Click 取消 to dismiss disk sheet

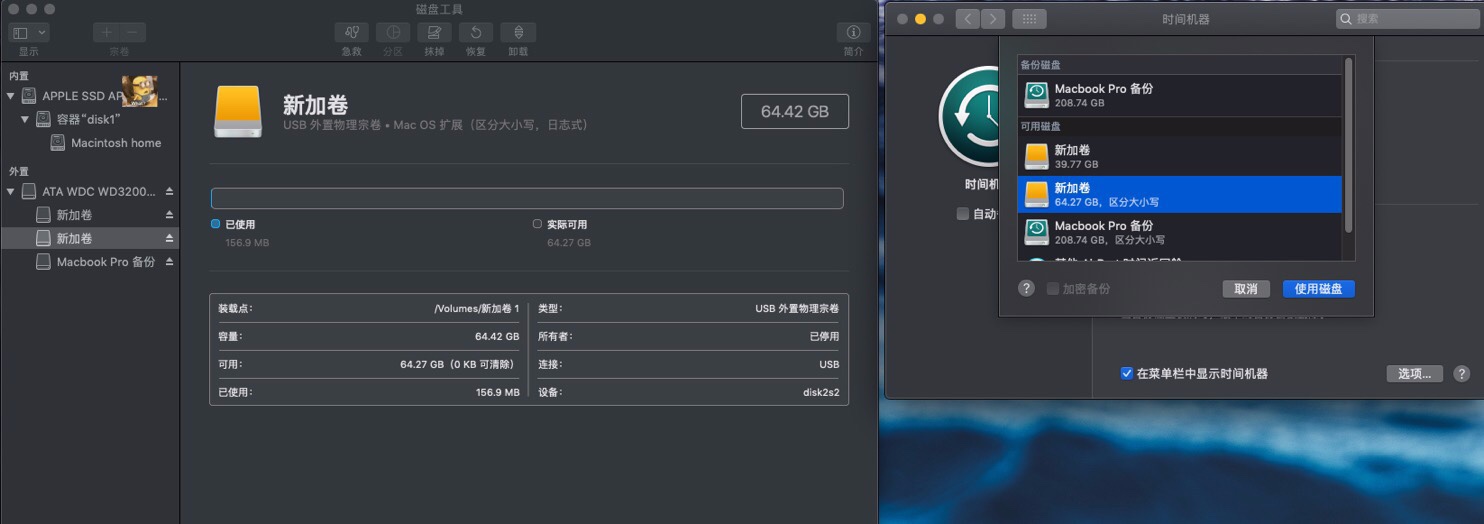(1245, 289)
